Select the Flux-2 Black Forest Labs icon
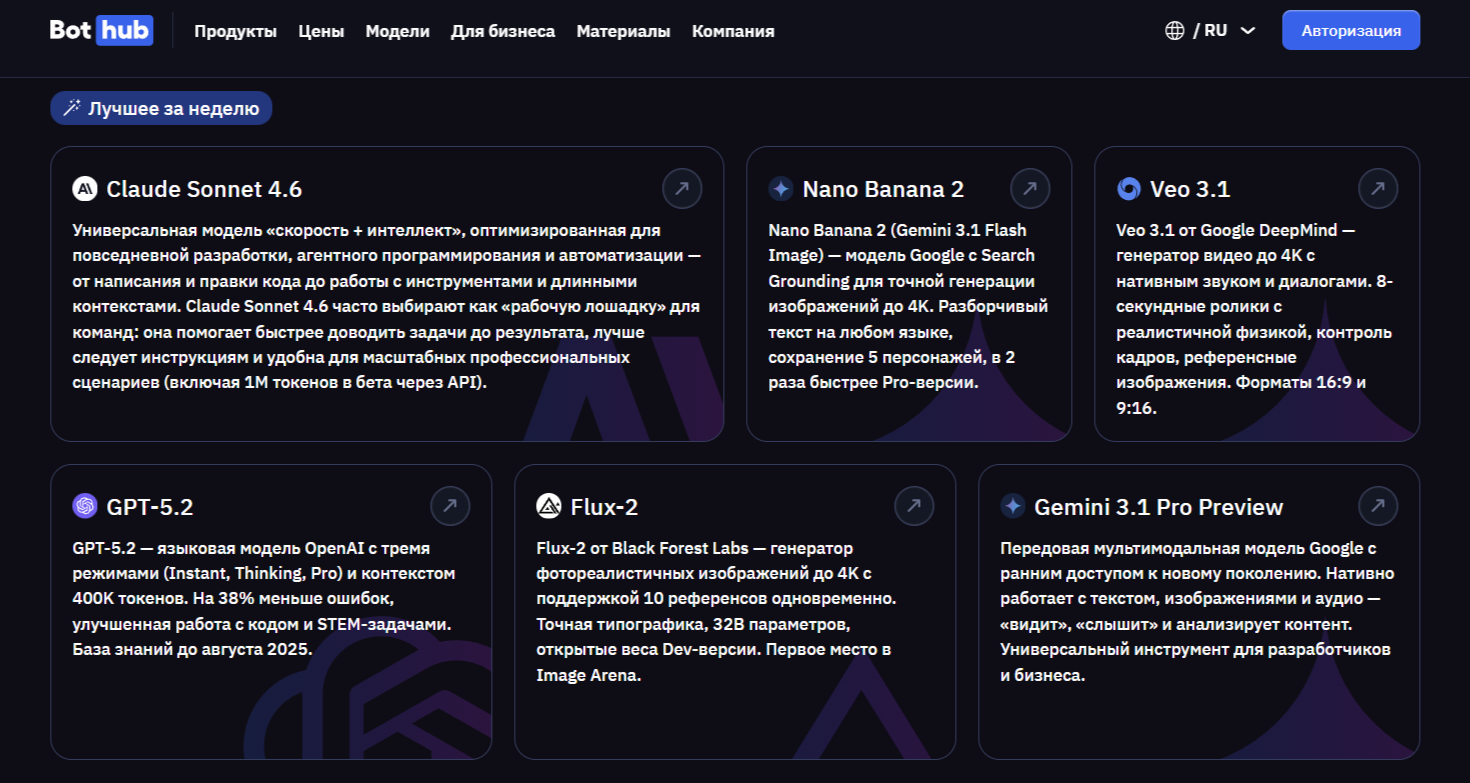Screen dimensions: 1470x783 (549, 507)
